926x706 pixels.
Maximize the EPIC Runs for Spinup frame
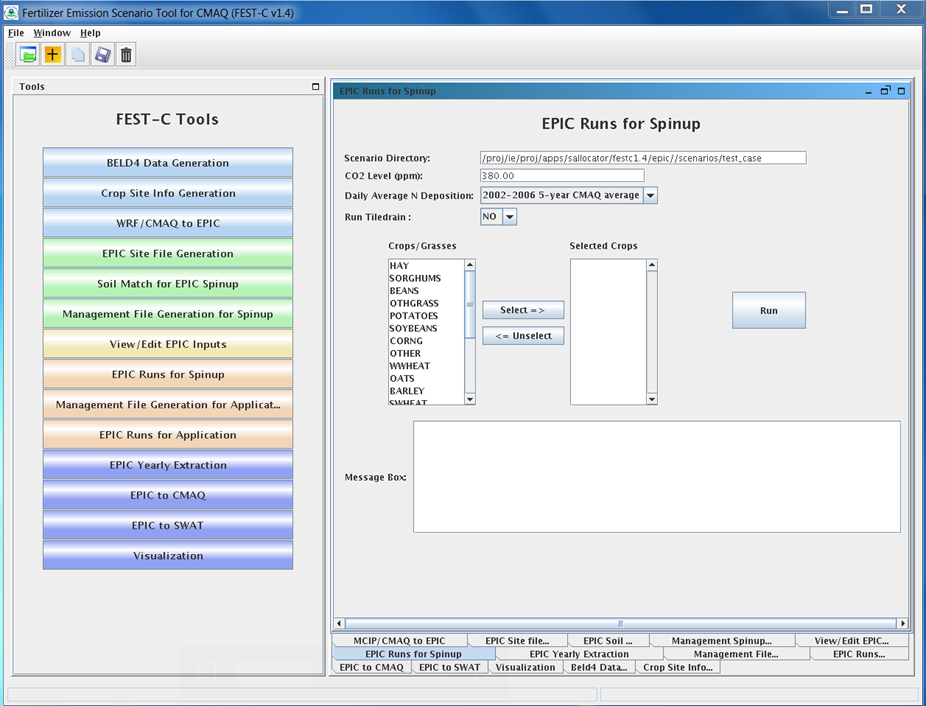[901, 90]
